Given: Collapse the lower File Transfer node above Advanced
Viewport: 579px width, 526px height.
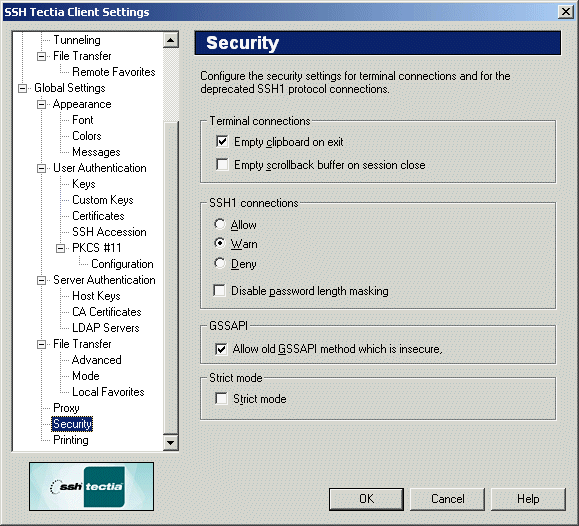Looking at the screenshot, I should (41, 344).
